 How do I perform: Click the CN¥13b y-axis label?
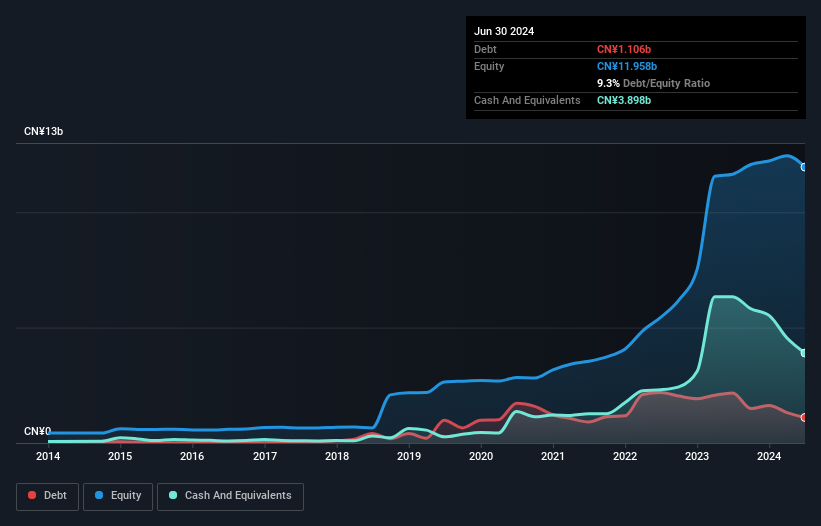pyautogui.click(x=43, y=131)
